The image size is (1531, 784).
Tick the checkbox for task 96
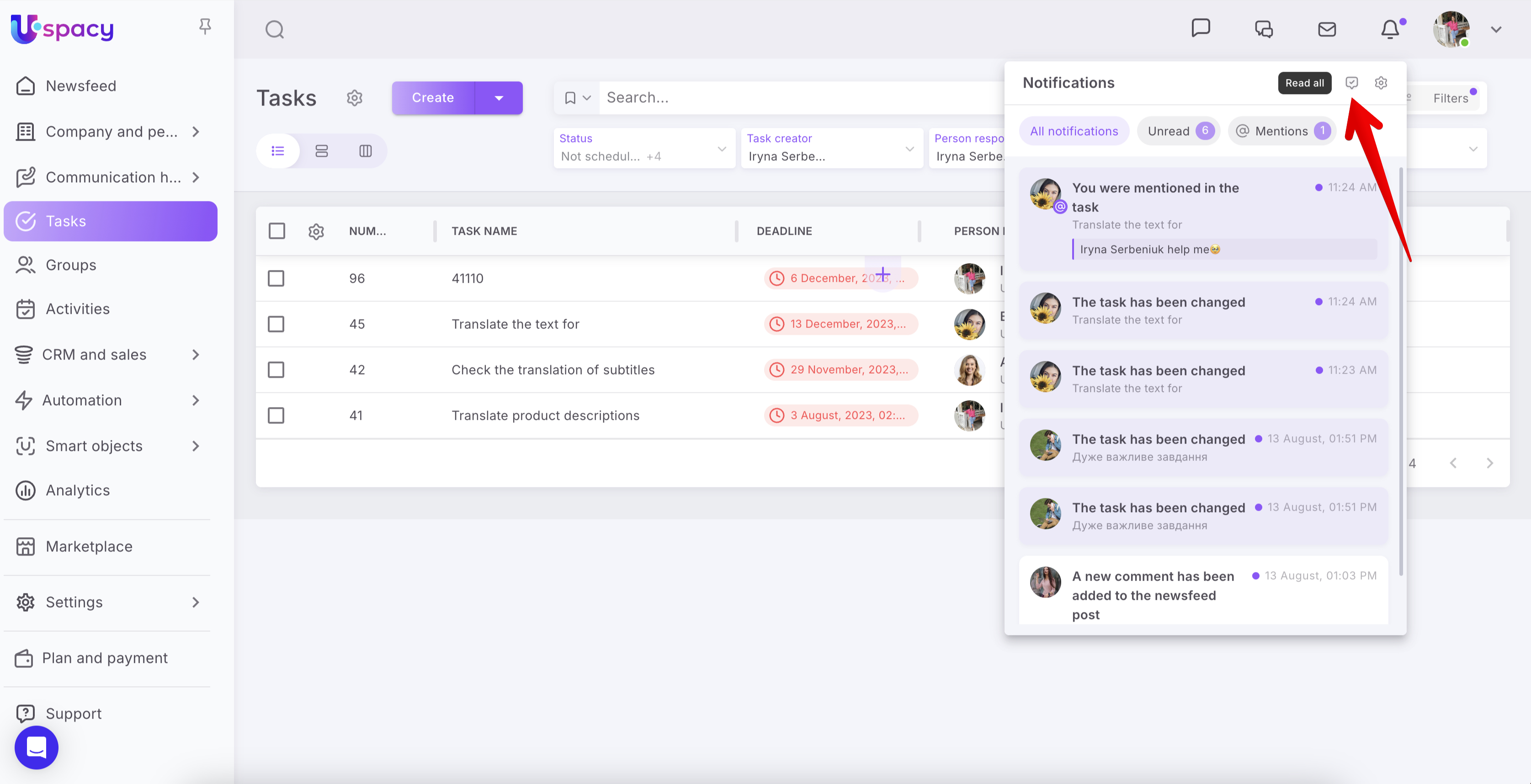click(x=276, y=278)
